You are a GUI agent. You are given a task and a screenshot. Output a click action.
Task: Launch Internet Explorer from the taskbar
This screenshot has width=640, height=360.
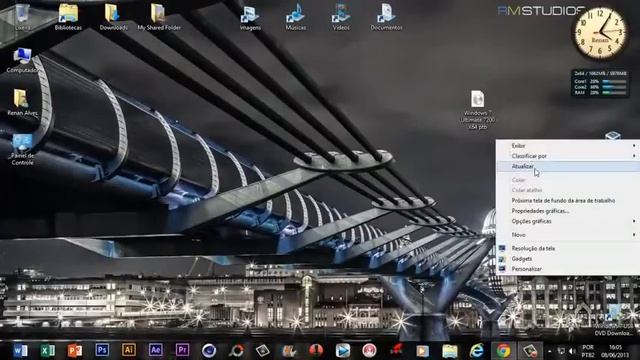click(x=477, y=350)
